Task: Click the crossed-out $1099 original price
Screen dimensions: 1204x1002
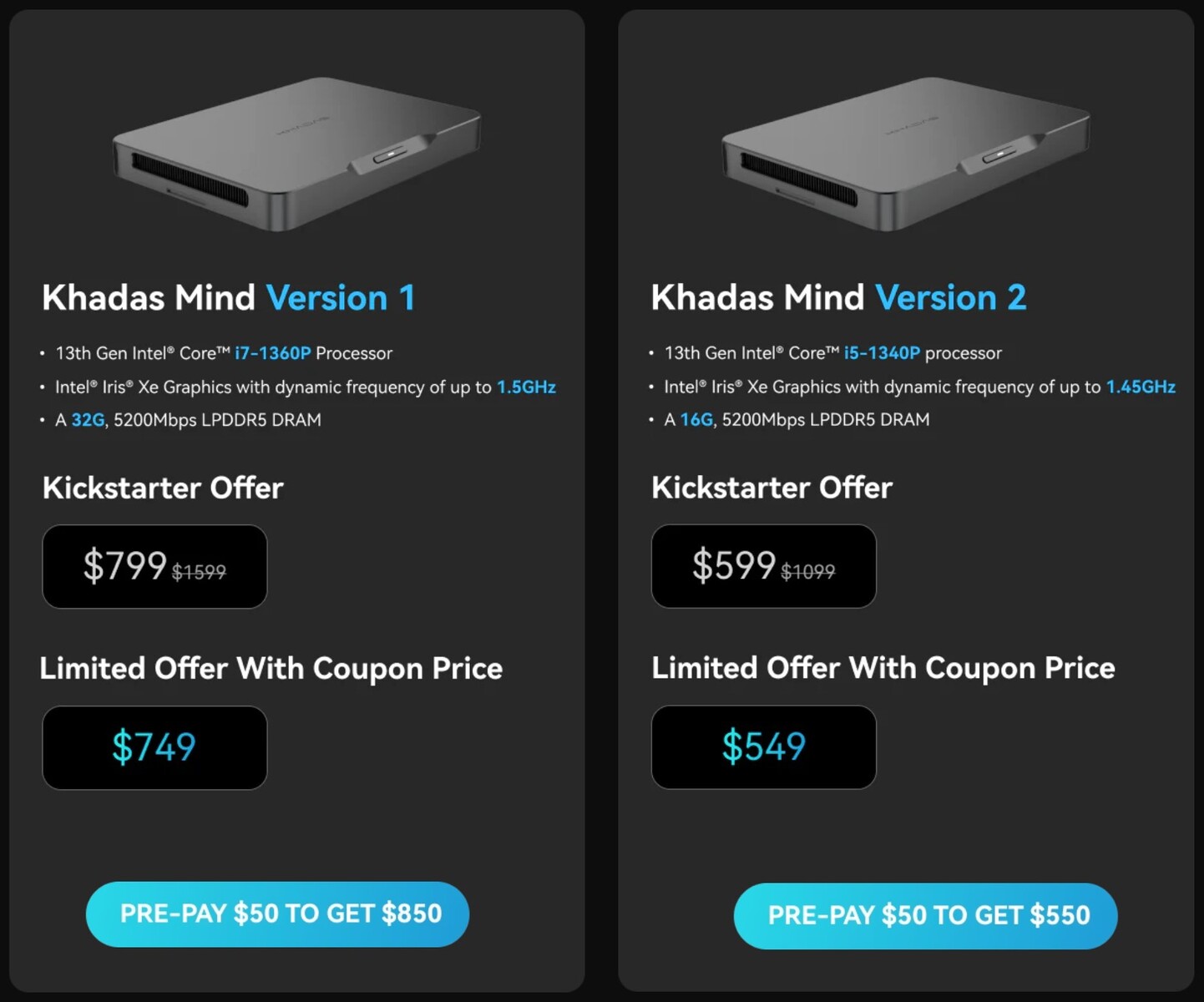Action: (x=807, y=572)
